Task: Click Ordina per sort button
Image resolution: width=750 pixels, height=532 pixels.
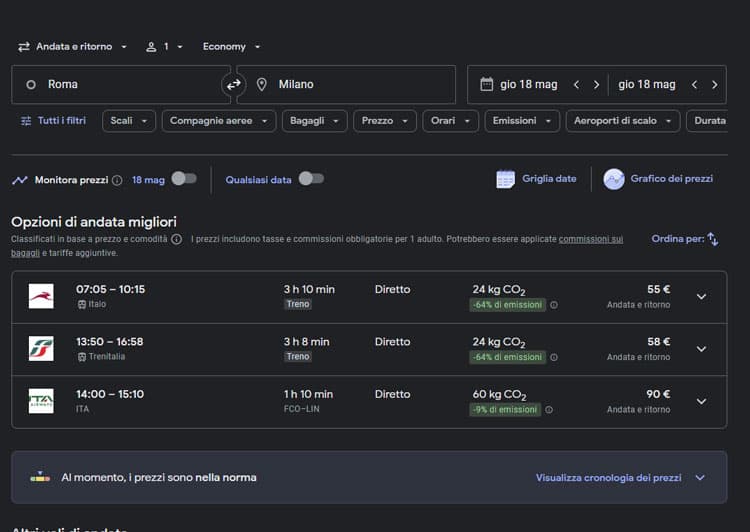Action: (x=684, y=239)
